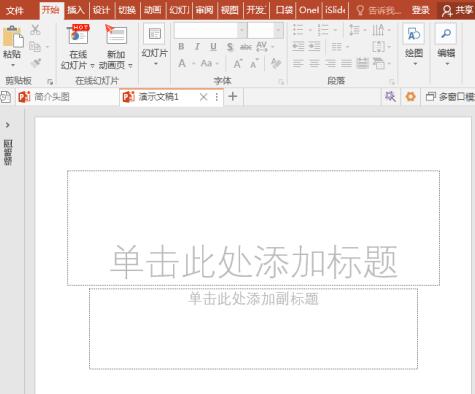Screen dimensions: 475x394
Task: Open character spacing AV dropdown
Action: (265, 47)
